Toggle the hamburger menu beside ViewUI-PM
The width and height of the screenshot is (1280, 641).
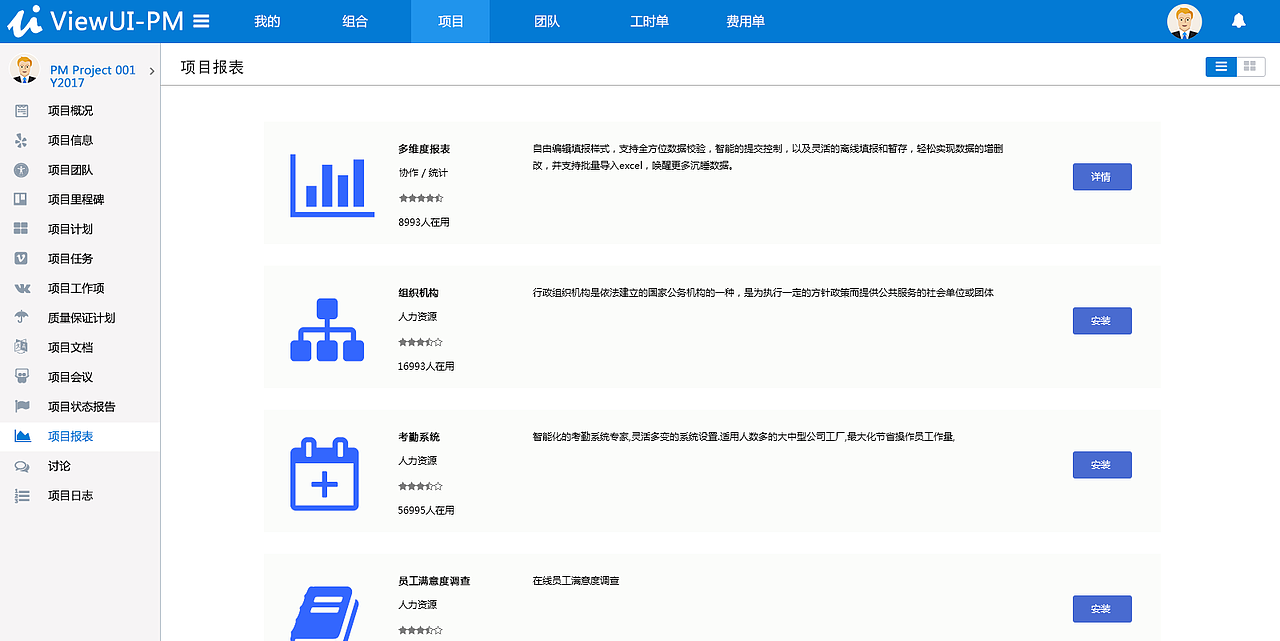201,21
